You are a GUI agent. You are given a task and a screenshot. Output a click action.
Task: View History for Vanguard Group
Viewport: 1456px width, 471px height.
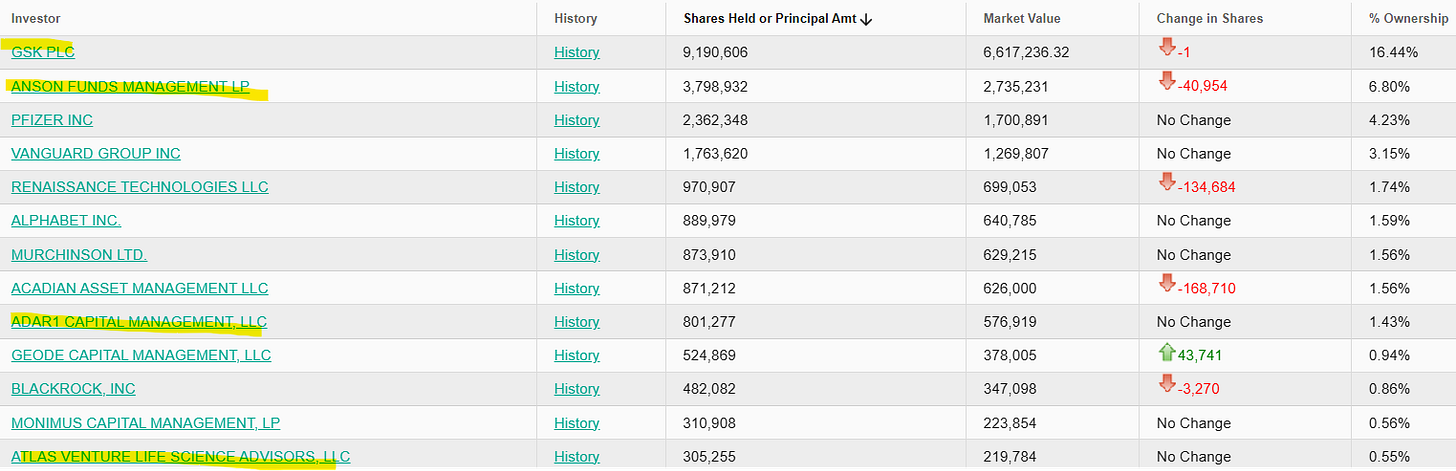tap(577, 153)
